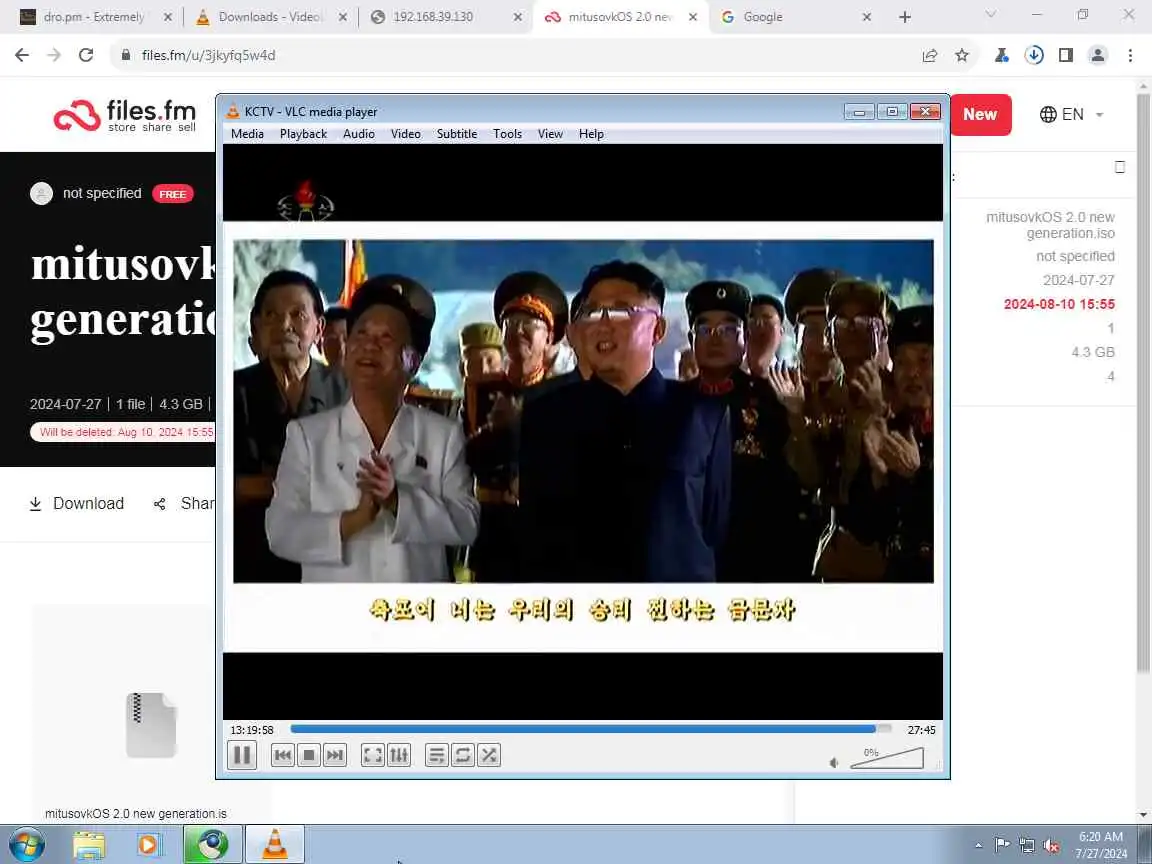Open taskbar clock 6:20 AM
The width and height of the screenshot is (1152, 864).
click(1101, 845)
